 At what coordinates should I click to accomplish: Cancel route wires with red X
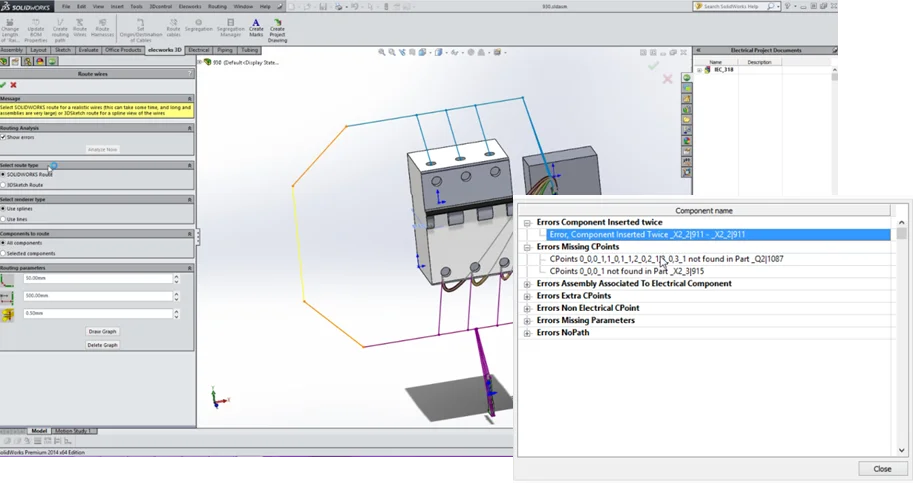(x=14, y=85)
